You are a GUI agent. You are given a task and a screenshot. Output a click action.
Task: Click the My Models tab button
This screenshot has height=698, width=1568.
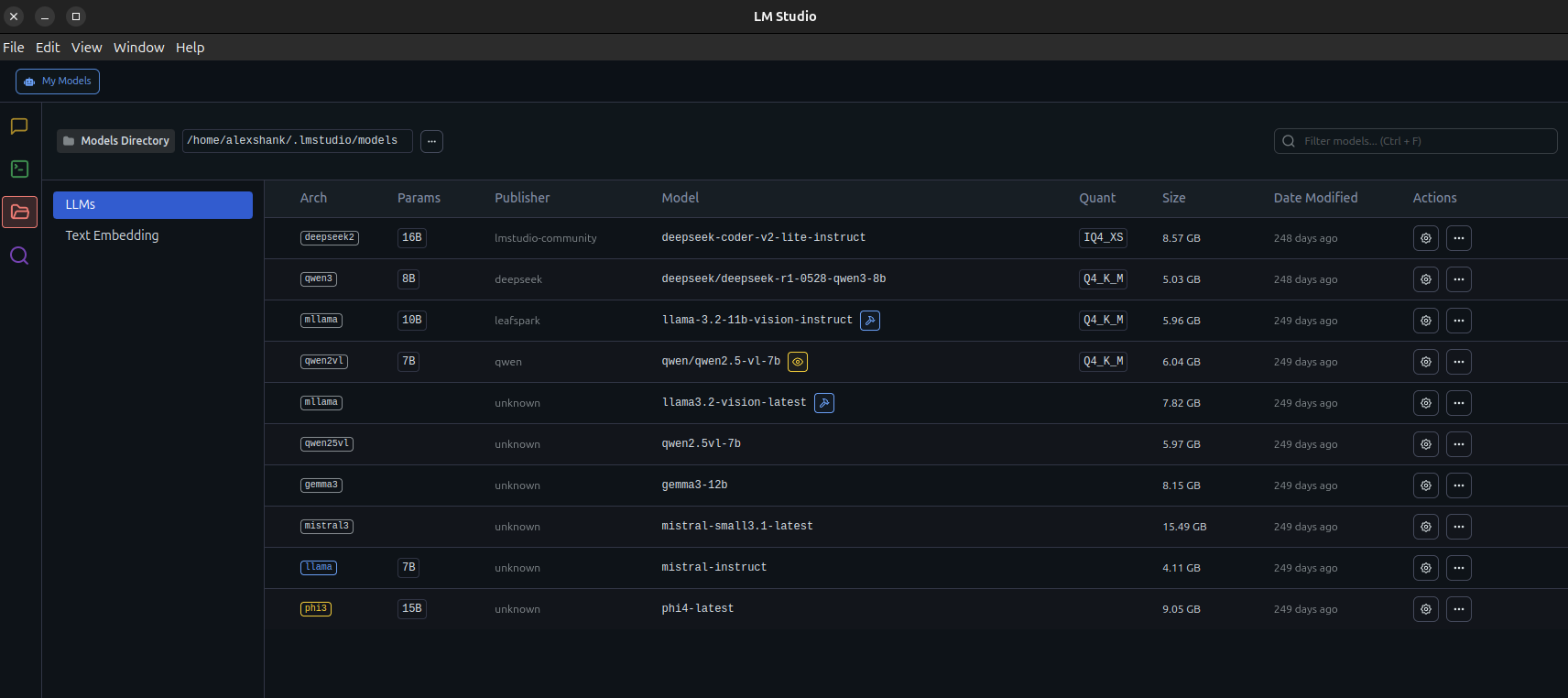point(58,82)
